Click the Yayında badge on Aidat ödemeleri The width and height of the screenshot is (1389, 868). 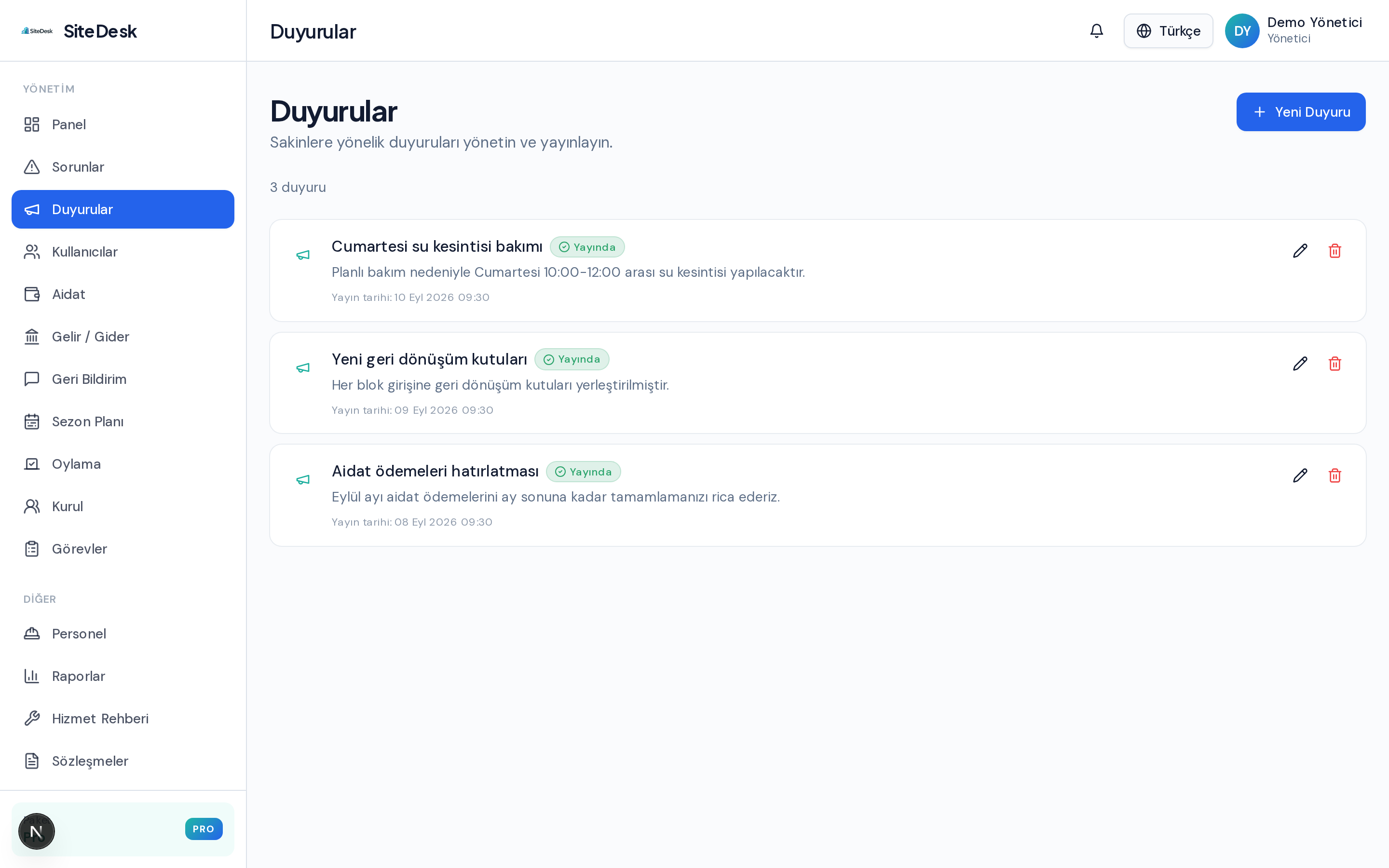coord(583,472)
